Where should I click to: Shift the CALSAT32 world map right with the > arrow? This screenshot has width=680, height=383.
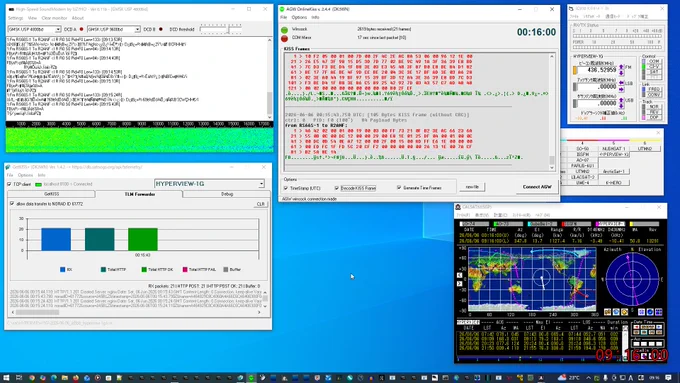460,284
